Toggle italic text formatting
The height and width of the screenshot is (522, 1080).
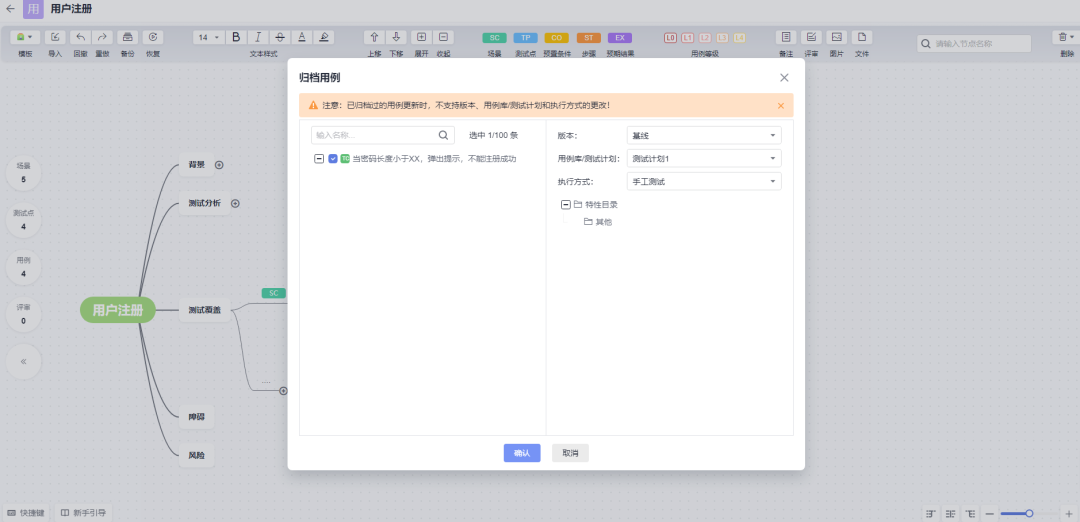pos(258,37)
